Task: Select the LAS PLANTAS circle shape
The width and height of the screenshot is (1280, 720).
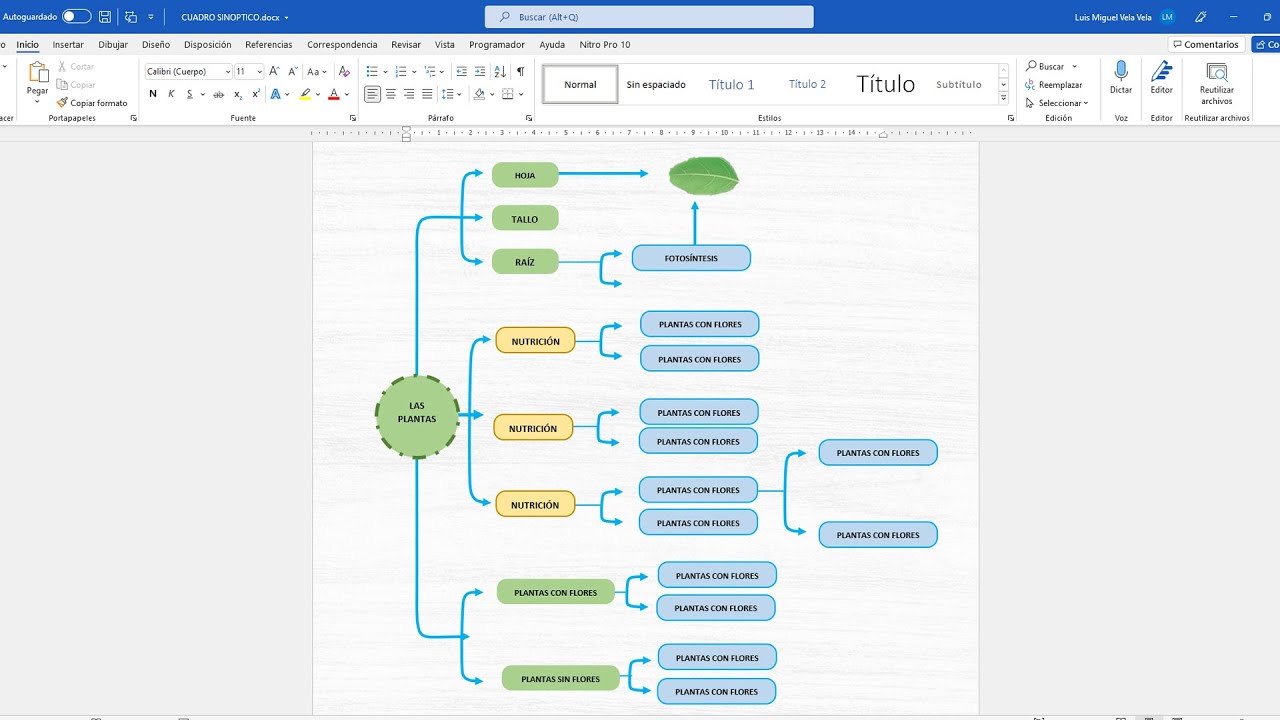Action: [417, 417]
